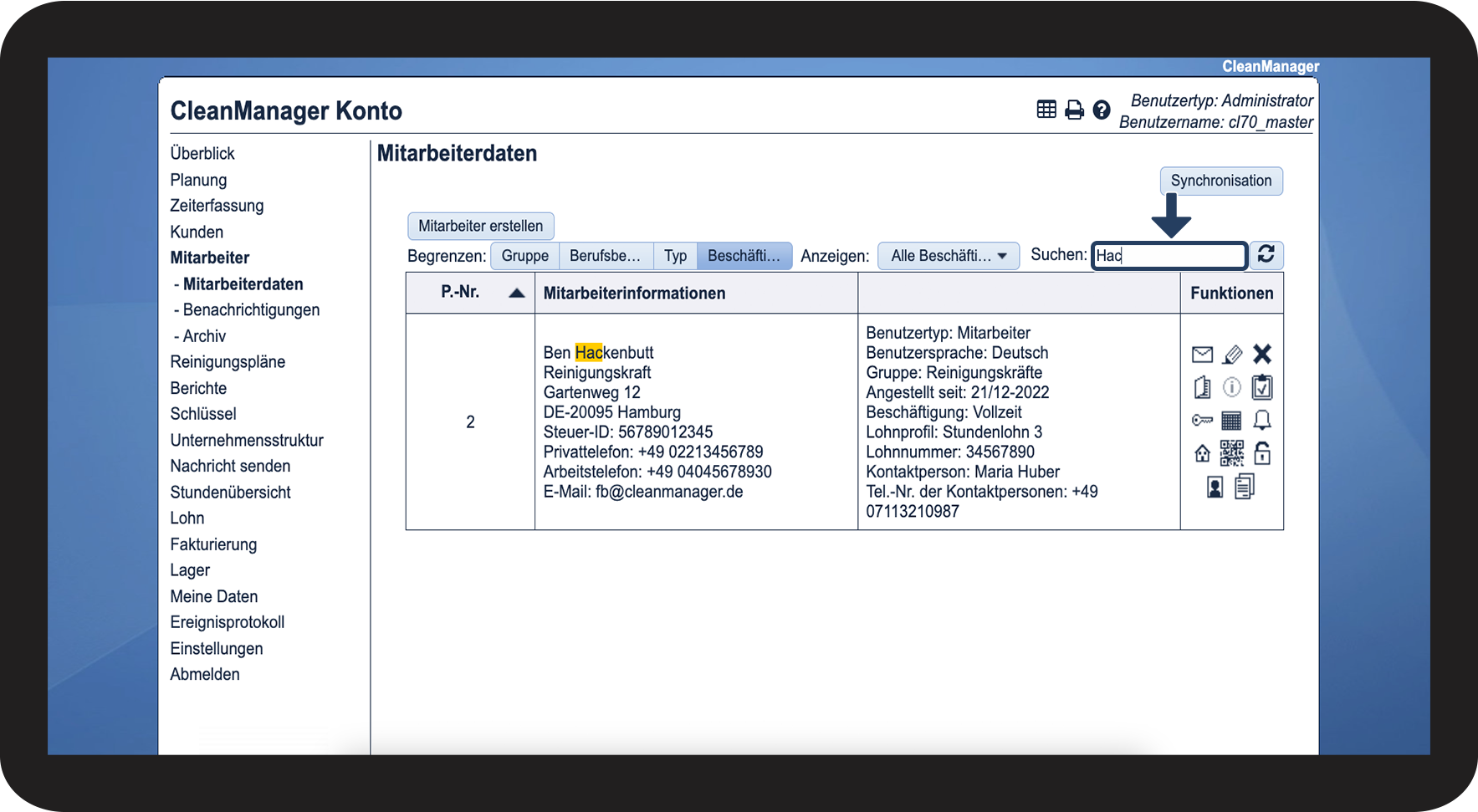The image size is (1478, 812).
Task: Open Fakturierung in the sidebar
Action: 213,544
